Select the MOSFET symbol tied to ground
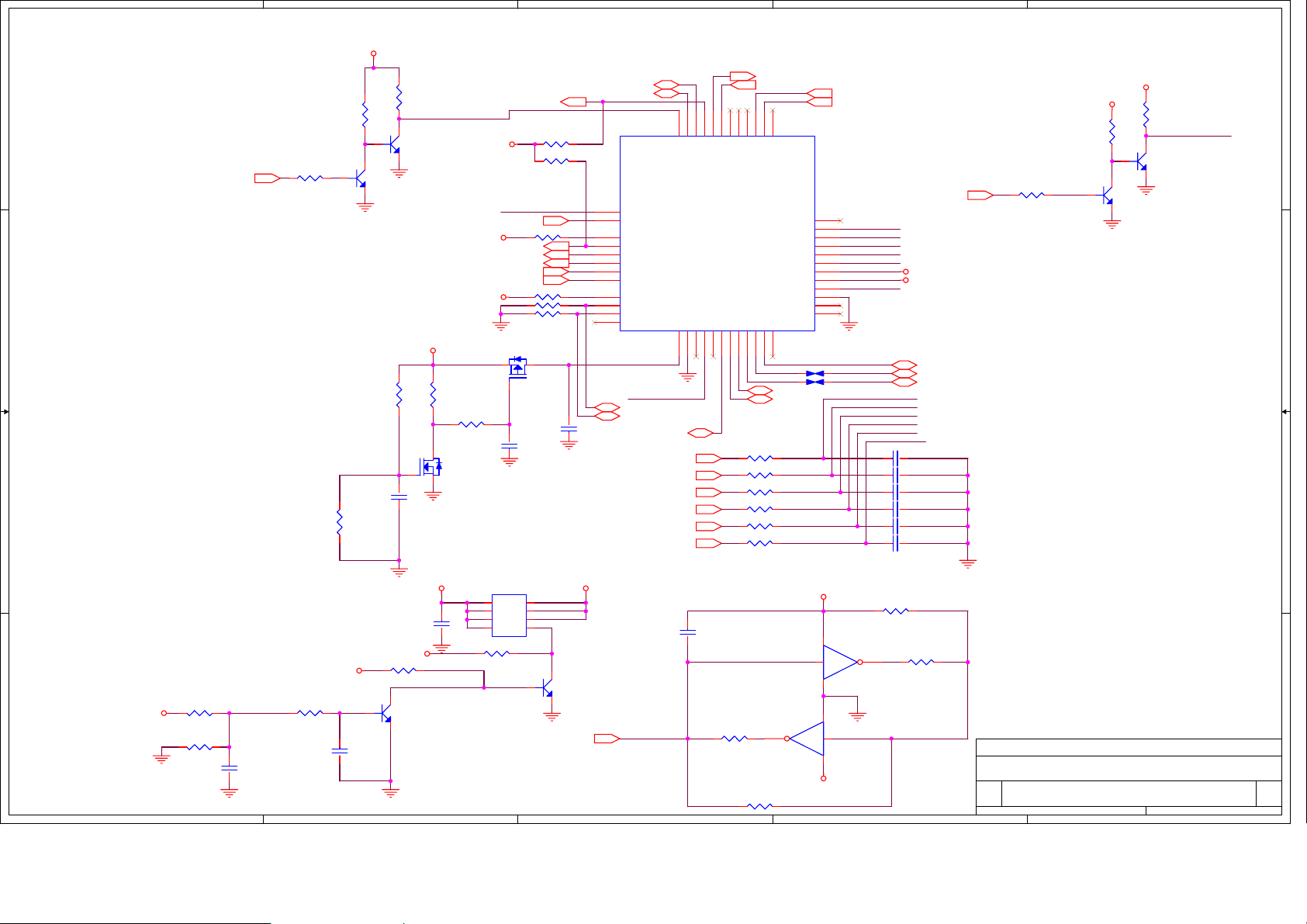The height and width of the screenshot is (924, 1307). [x=431, y=466]
